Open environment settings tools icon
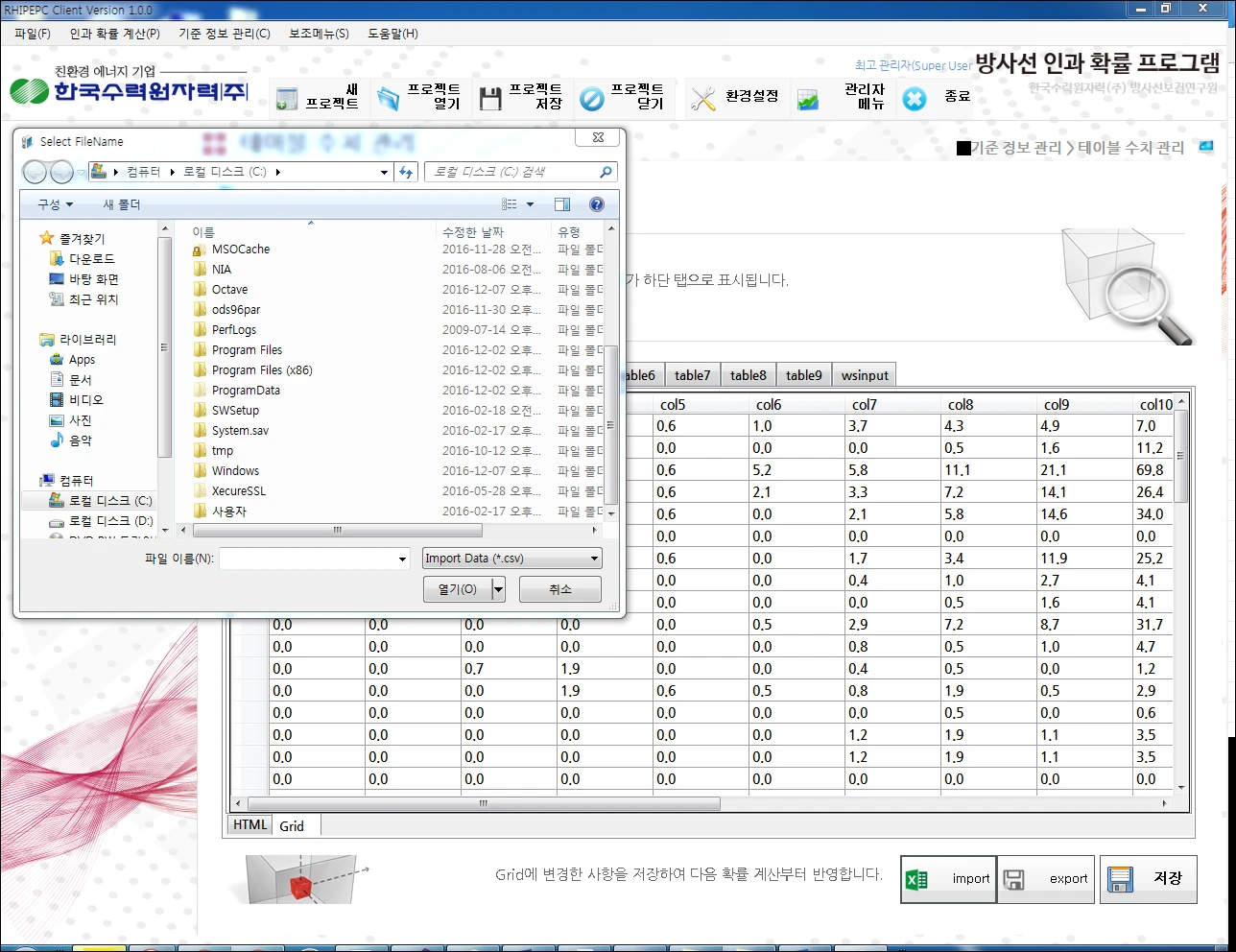This screenshot has width=1236, height=952. click(703, 98)
